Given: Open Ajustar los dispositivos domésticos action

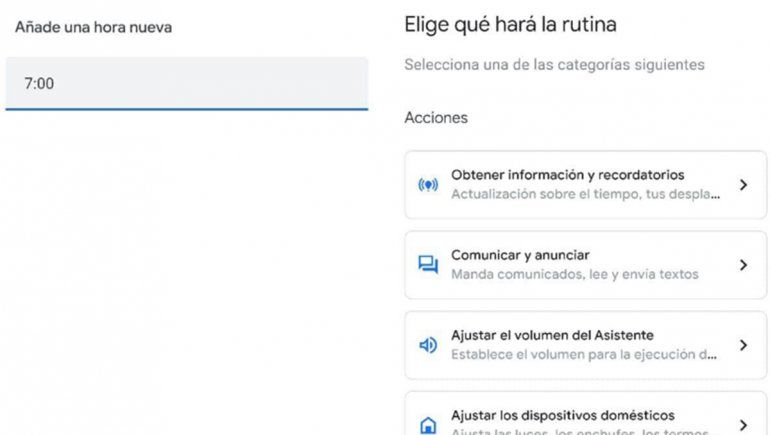Looking at the screenshot, I should (x=563, y=415).
